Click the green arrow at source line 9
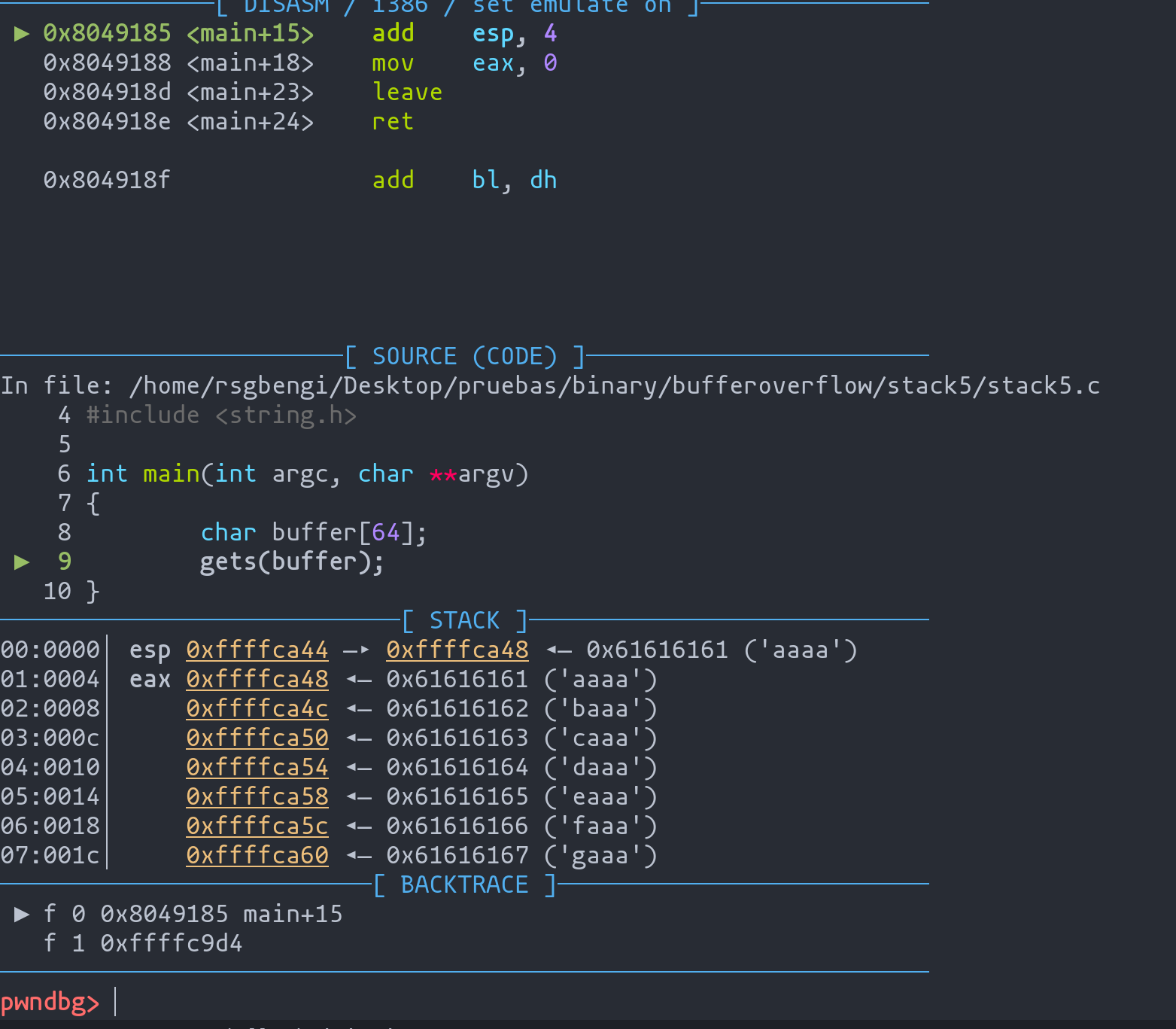Image resolution: width=1176 pixels, height=1029 pixels. (21, 562)
